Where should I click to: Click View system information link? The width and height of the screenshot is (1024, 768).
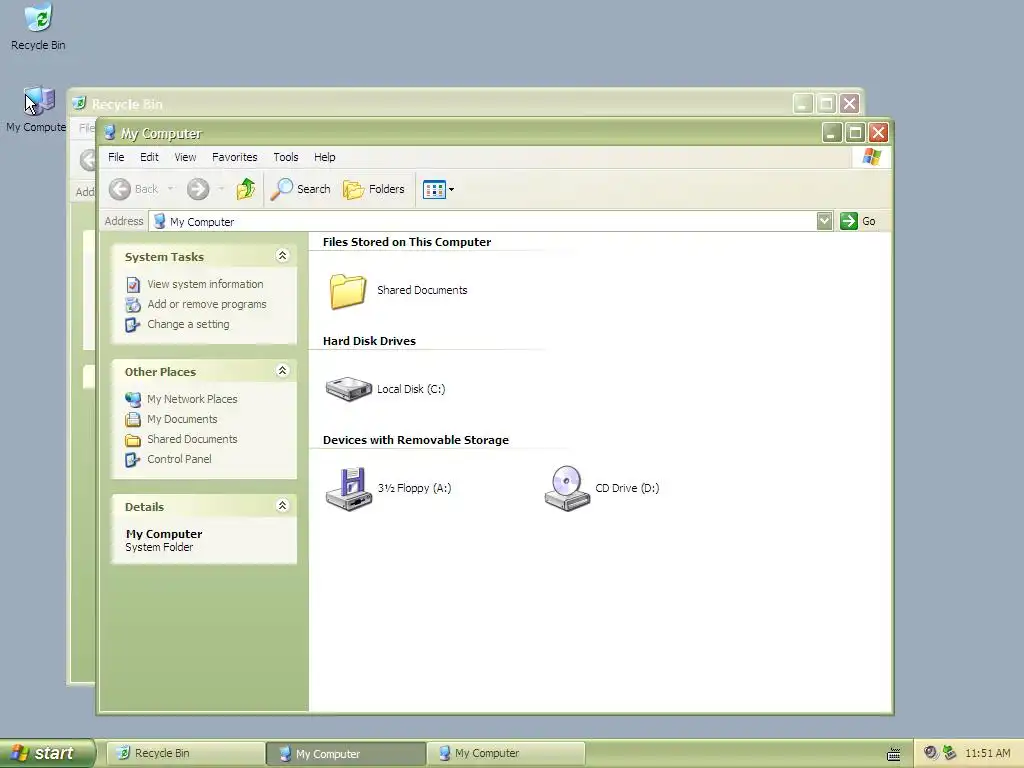tap(205, 284)
